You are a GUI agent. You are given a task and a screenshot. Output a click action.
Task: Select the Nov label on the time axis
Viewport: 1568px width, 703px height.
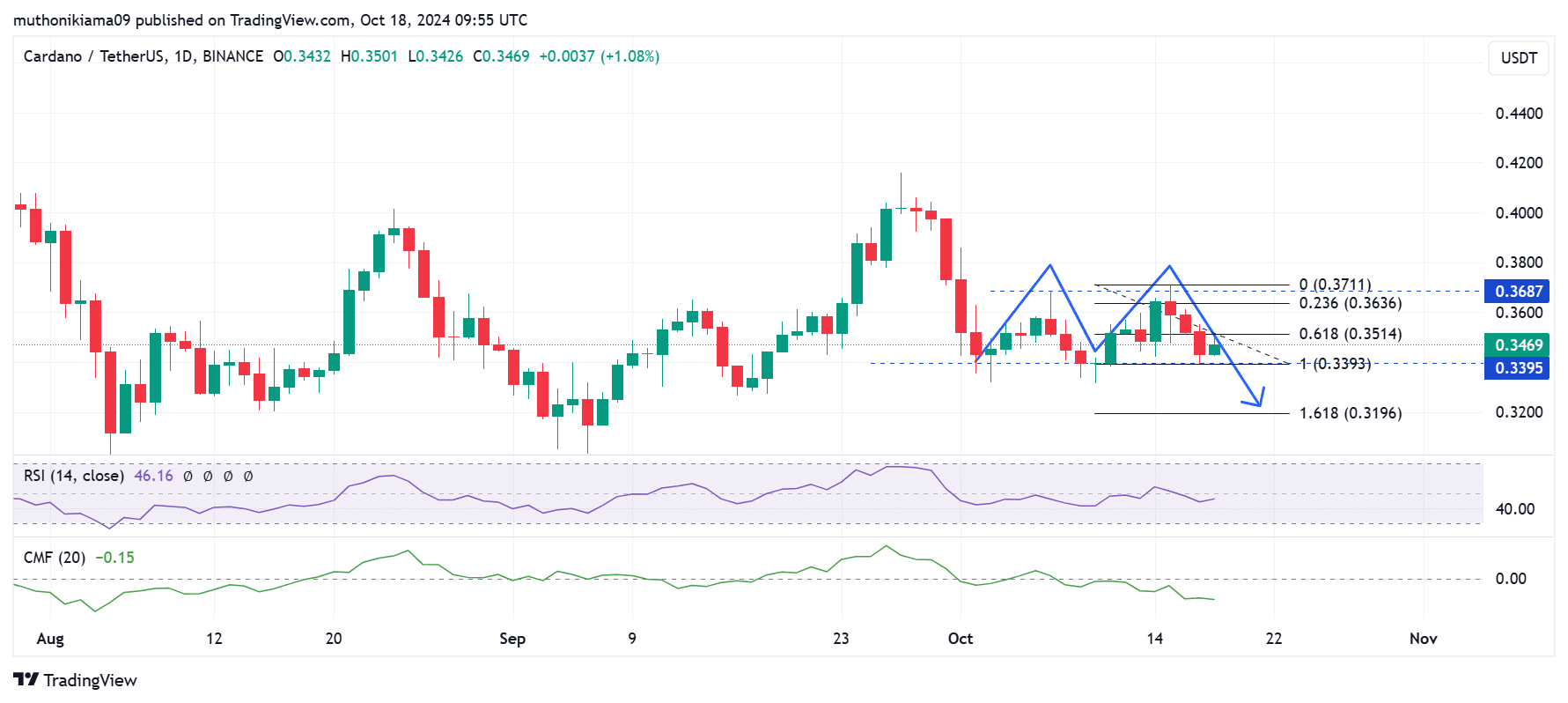pos(1423,639)
